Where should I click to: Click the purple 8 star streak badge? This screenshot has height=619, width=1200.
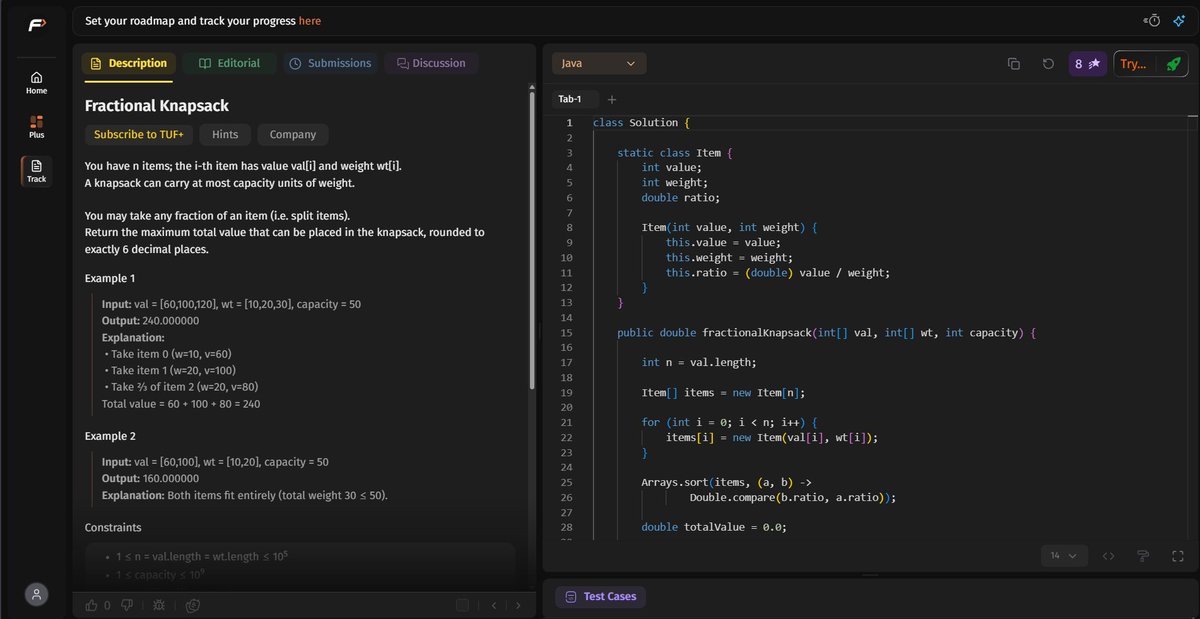pos(1088,63)
